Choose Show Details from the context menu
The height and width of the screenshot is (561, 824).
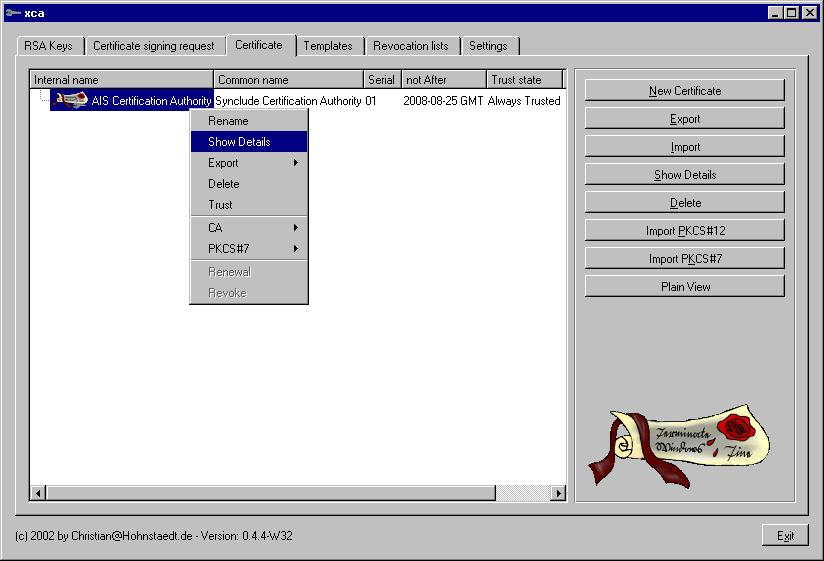click(239, 142)
